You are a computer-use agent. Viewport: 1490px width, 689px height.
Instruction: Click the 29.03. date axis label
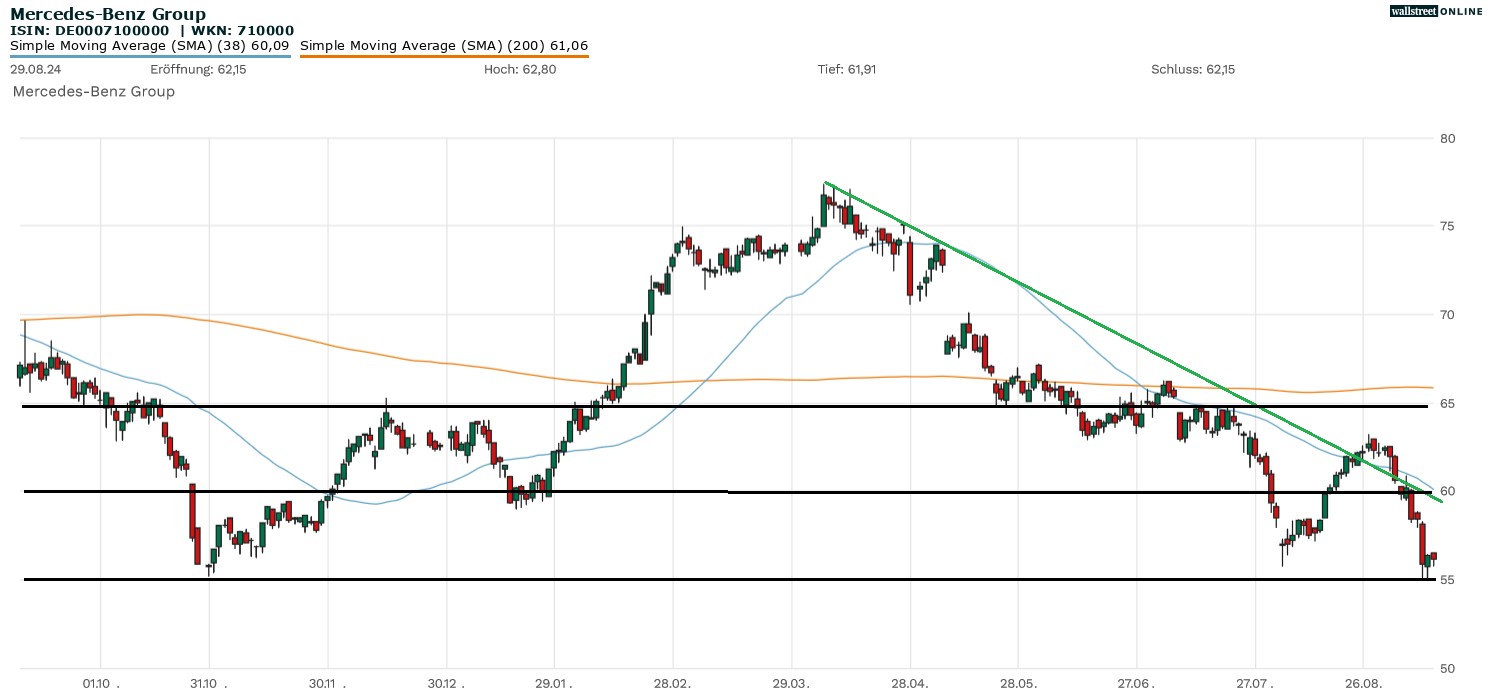click(792, 683)
